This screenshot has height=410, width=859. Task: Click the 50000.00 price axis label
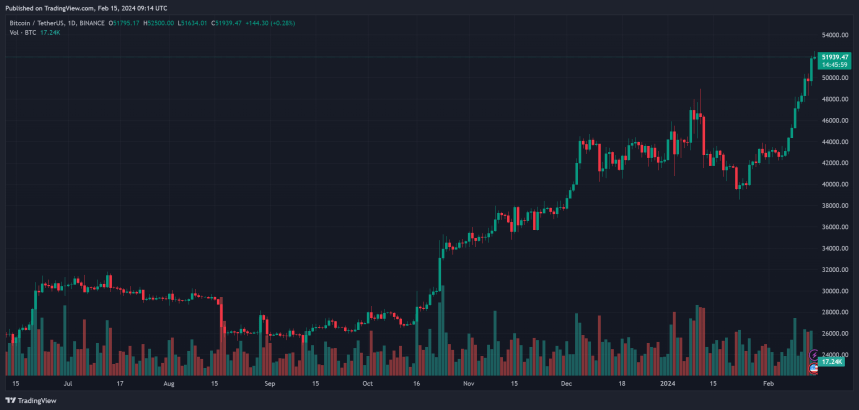[x=834, y=78]
